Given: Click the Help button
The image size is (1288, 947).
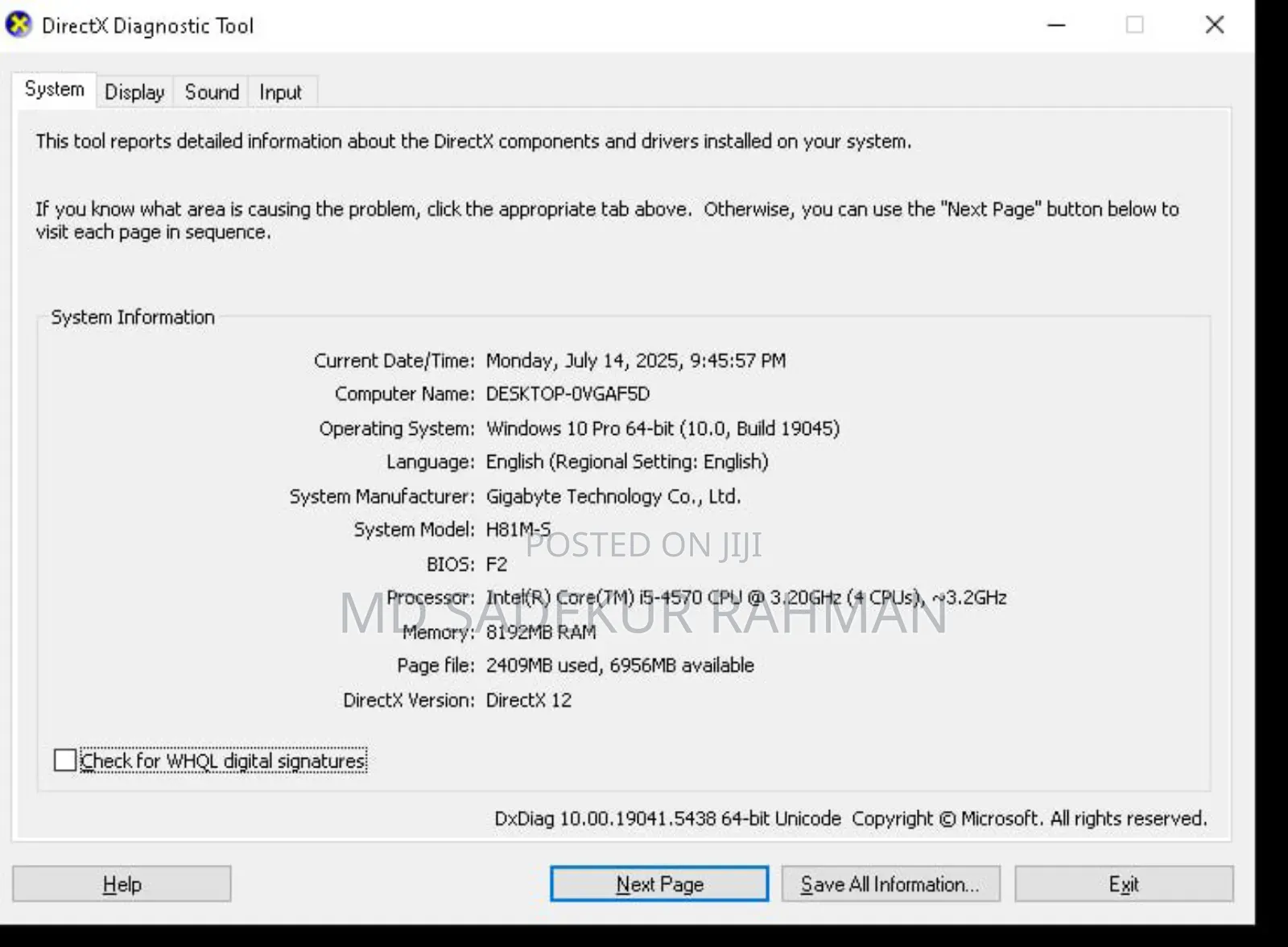Looking at the screenshot, I should [122, 884].
